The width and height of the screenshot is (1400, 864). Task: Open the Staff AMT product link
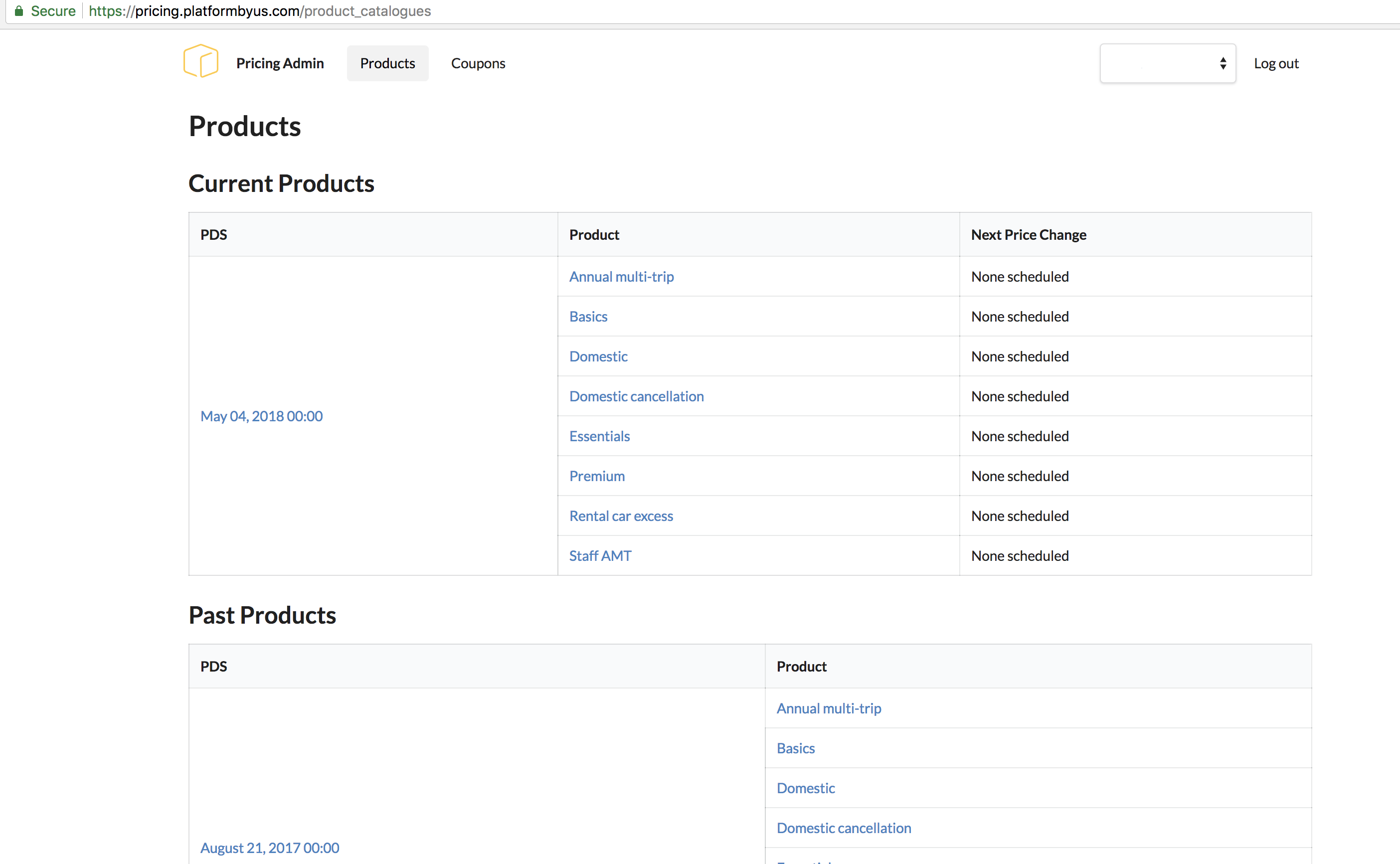[600, 556]
